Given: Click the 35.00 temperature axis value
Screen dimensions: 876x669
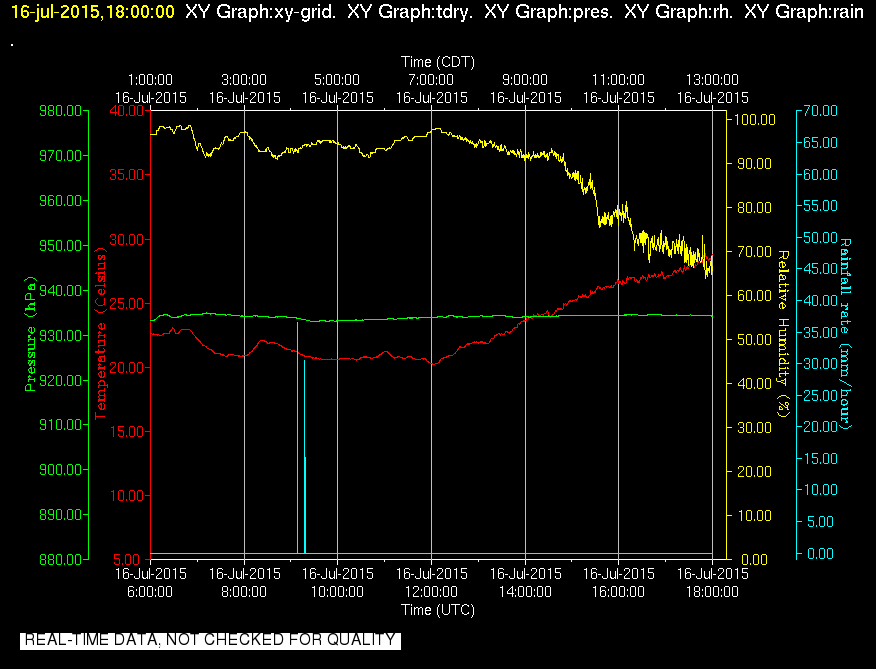Looking at the screenshot, I should 127,175.
